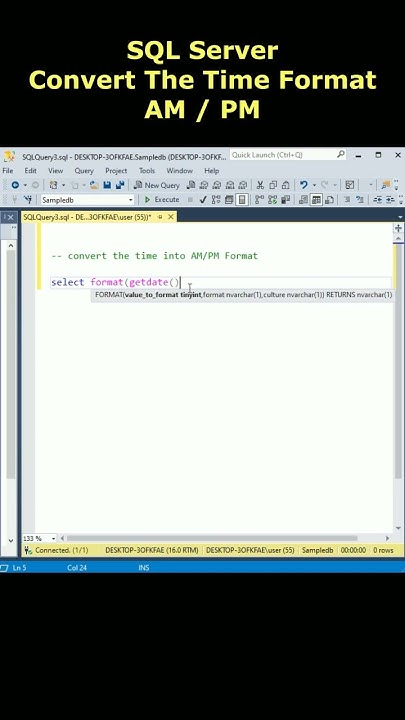This screenshot has height=720, width=405.
Task: Open the Query menu
Action: click(x=84, y=170)
